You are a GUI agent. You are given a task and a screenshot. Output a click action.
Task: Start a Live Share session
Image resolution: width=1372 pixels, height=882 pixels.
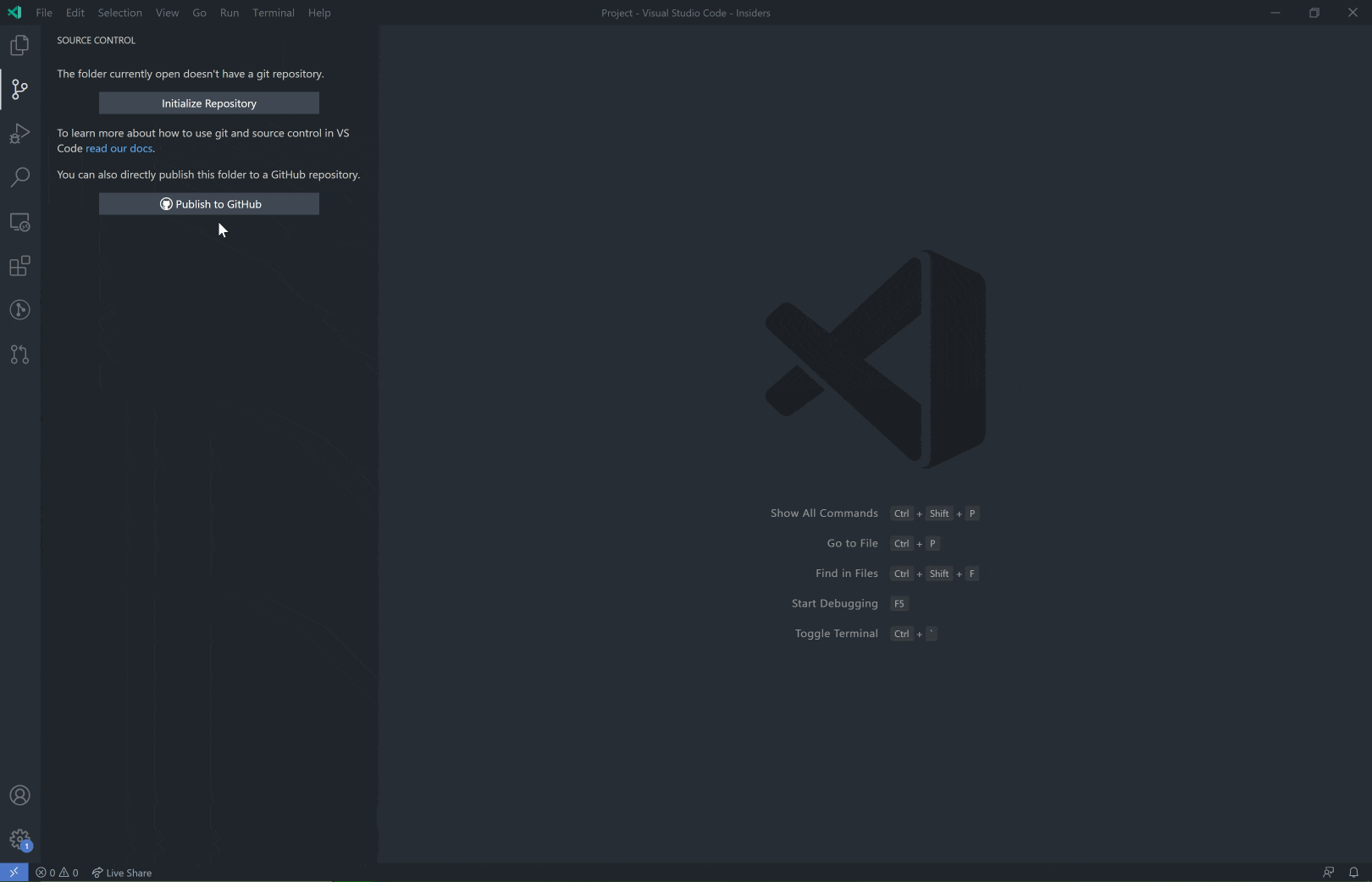[122, 872]
